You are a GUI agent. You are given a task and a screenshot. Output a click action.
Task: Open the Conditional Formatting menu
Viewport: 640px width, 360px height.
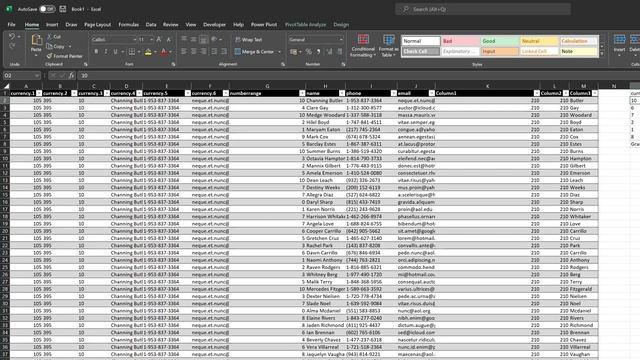[x=363, y=46]
